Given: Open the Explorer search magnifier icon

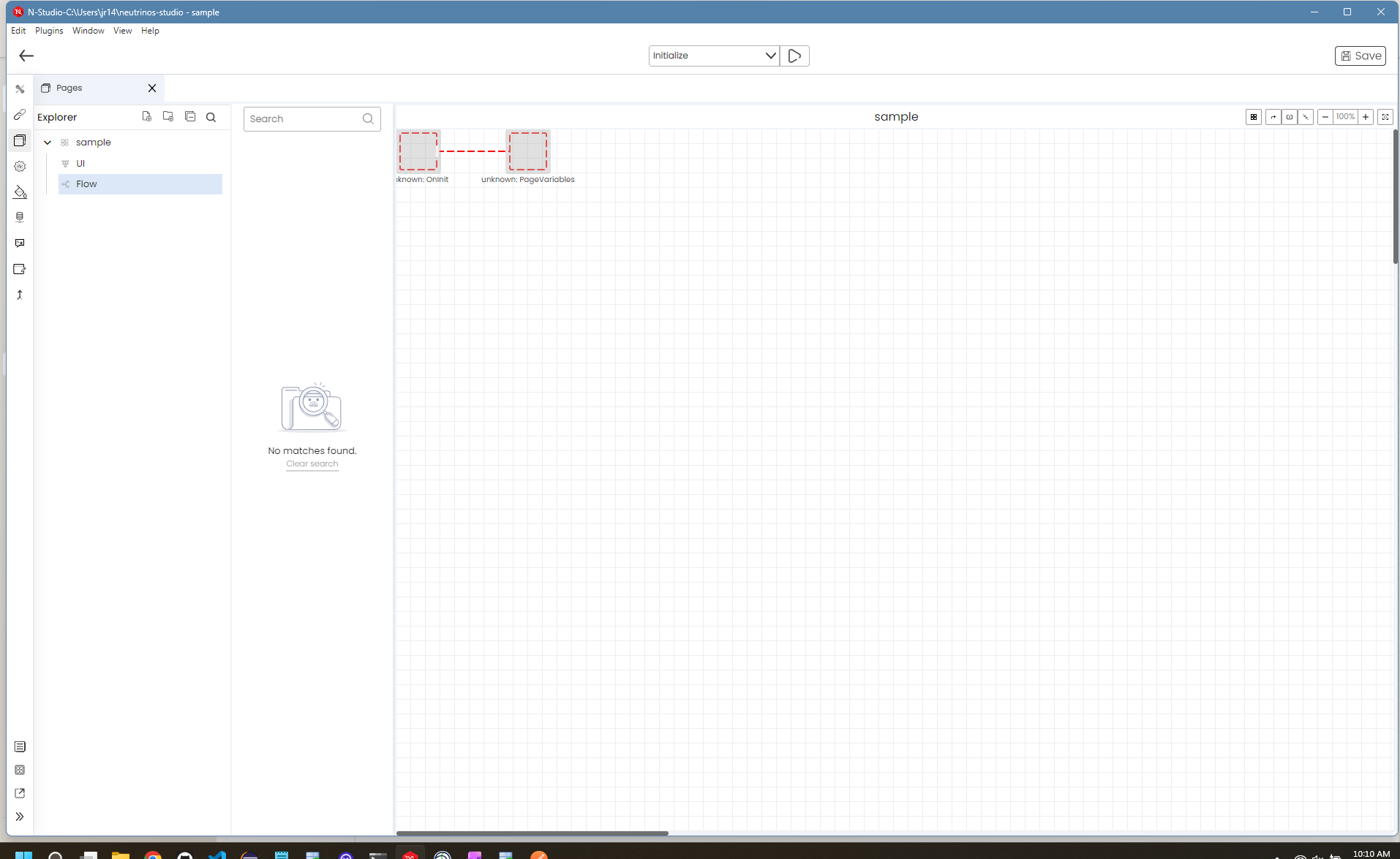Looking at the screenshot, I should (211, 117).
